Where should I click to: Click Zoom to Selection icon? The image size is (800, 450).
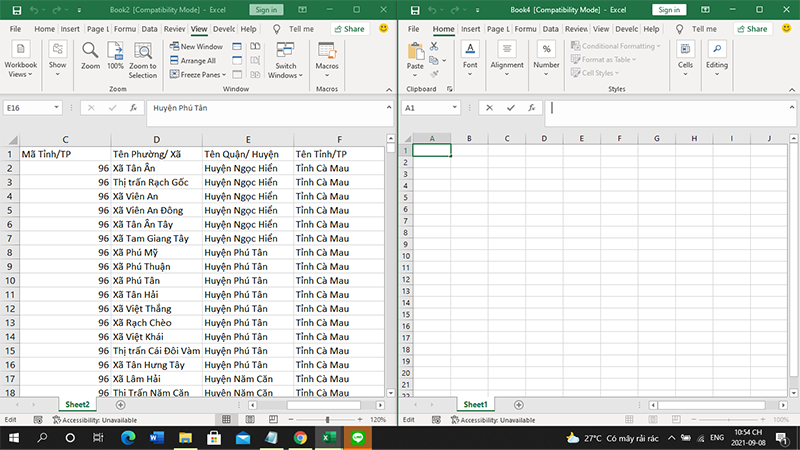pyautogui.click(x=143, y=51)
